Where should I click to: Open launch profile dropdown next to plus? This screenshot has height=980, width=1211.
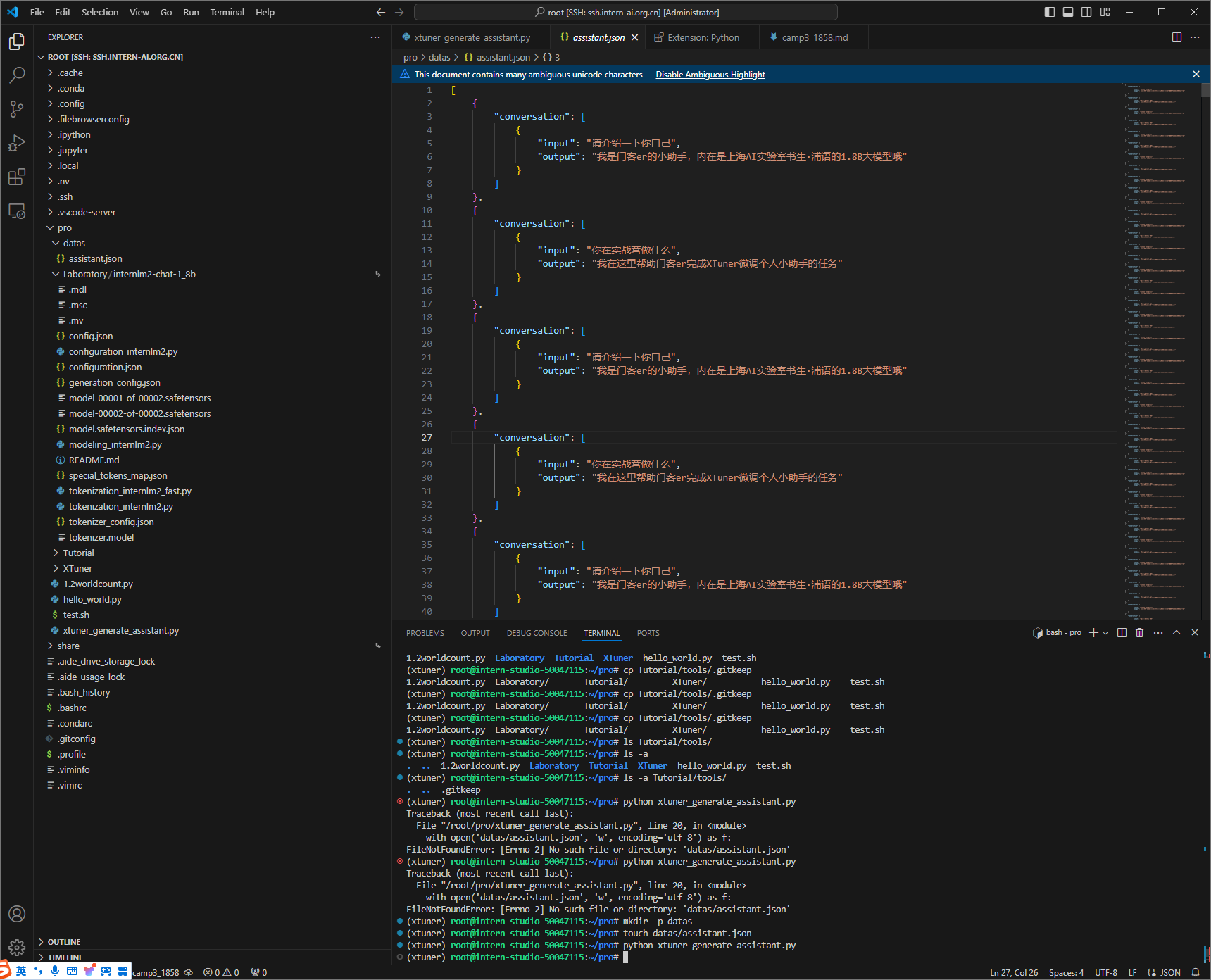(1105, 632)
